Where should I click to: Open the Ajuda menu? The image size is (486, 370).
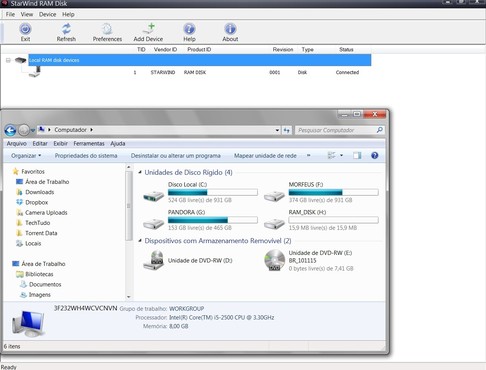(x=118, y=143)
